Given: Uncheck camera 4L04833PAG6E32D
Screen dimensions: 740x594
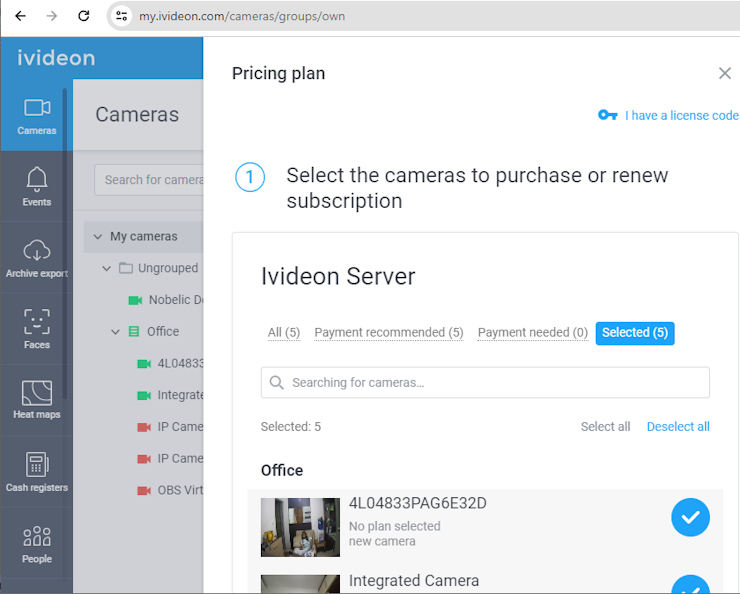Looking at the screenshot, I should (x=690, y=518).
